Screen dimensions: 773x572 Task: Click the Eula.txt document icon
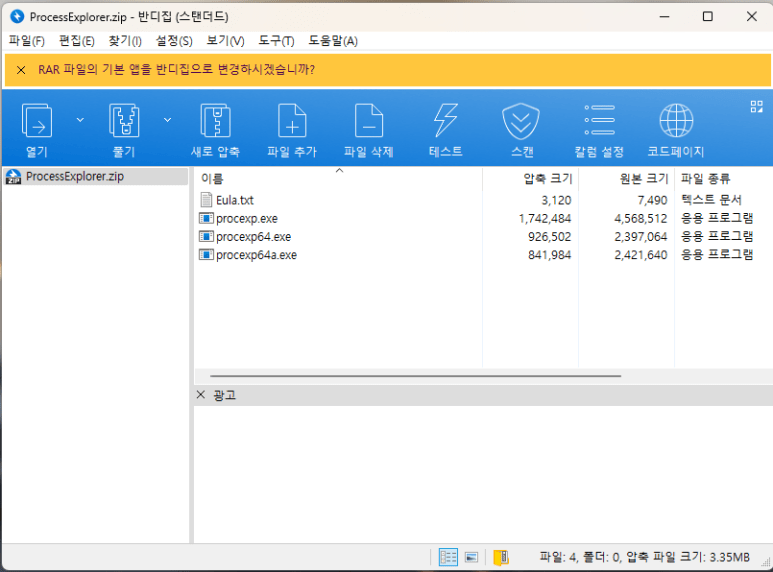(x=206, y=200)
